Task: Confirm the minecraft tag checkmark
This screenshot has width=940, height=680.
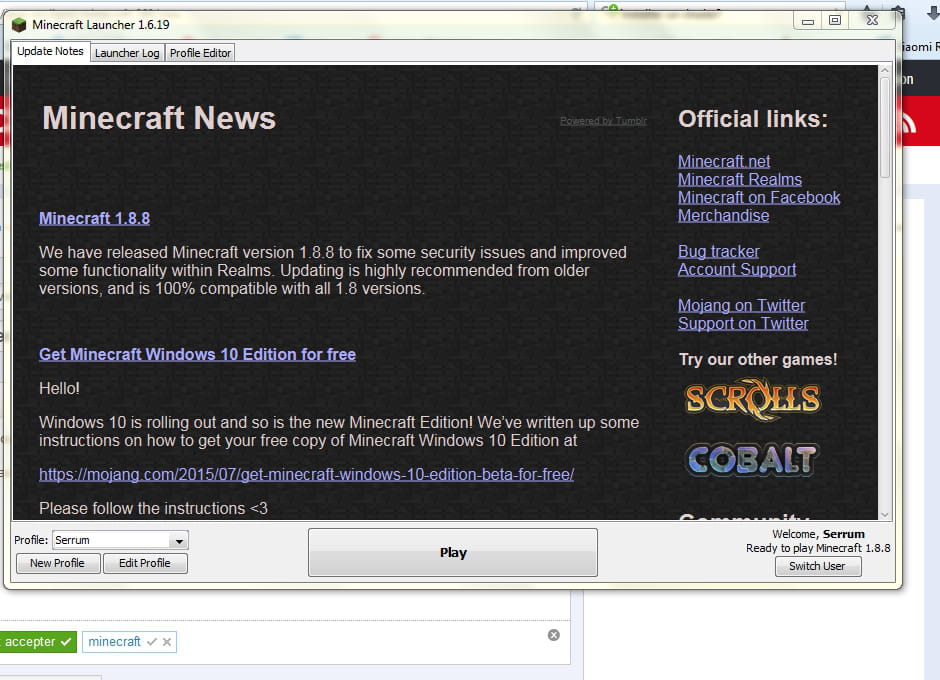Action: tap(152, 642)
